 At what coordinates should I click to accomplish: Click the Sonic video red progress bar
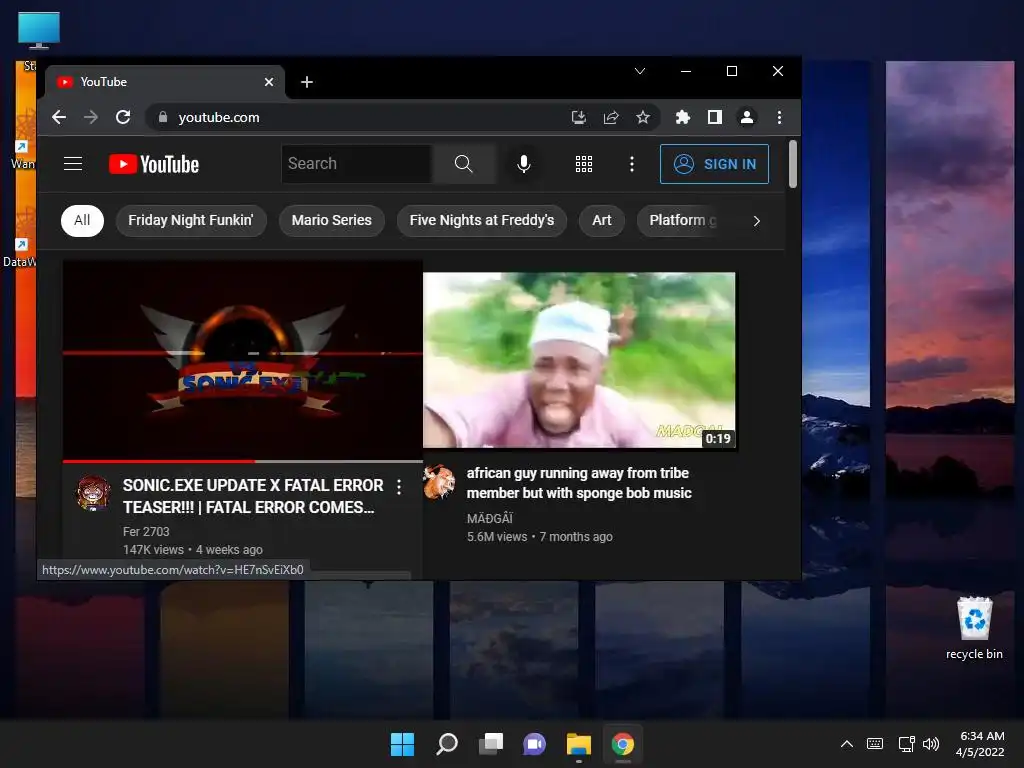pyautogui.click(x=159, y=461)
